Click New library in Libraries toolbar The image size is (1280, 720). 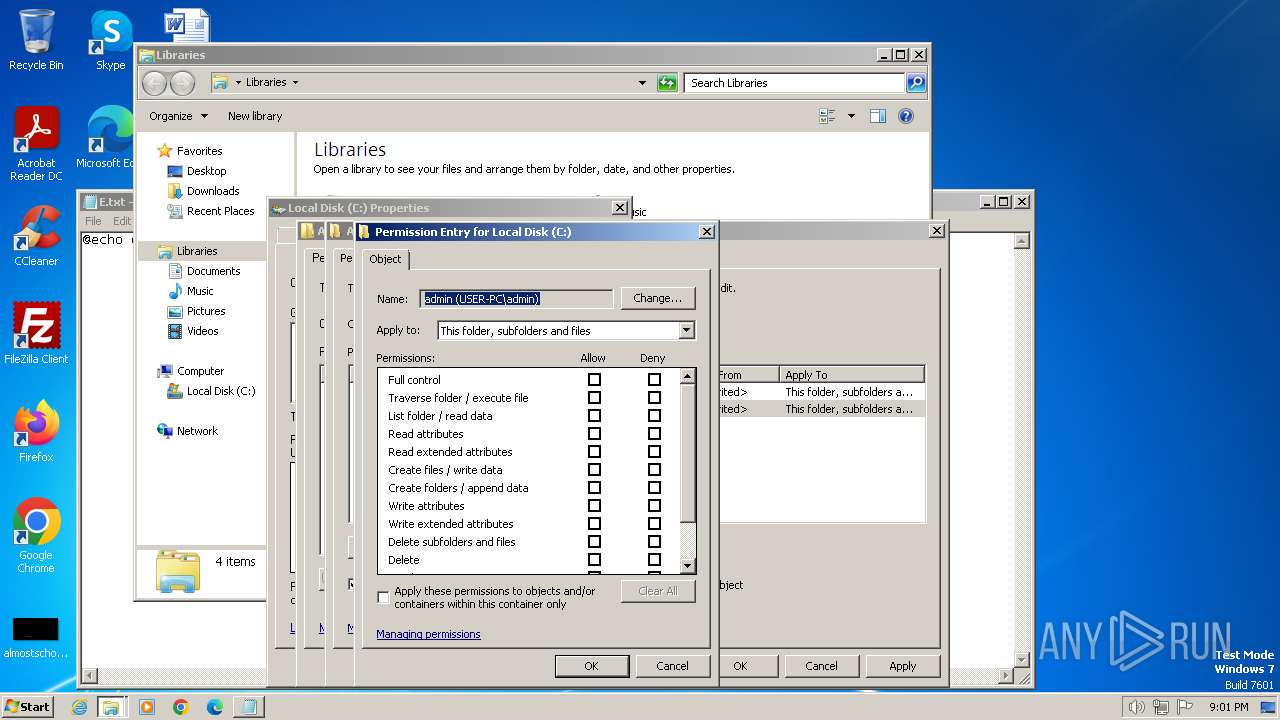(x=255, y=116)
